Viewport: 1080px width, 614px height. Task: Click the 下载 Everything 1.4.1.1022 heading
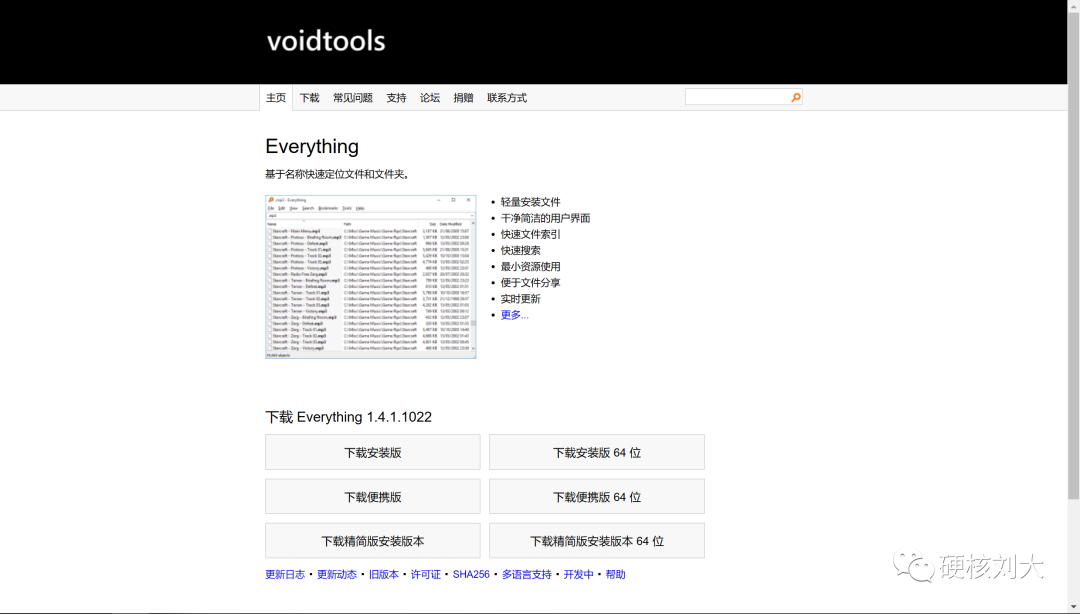click(x=349, y=417)
